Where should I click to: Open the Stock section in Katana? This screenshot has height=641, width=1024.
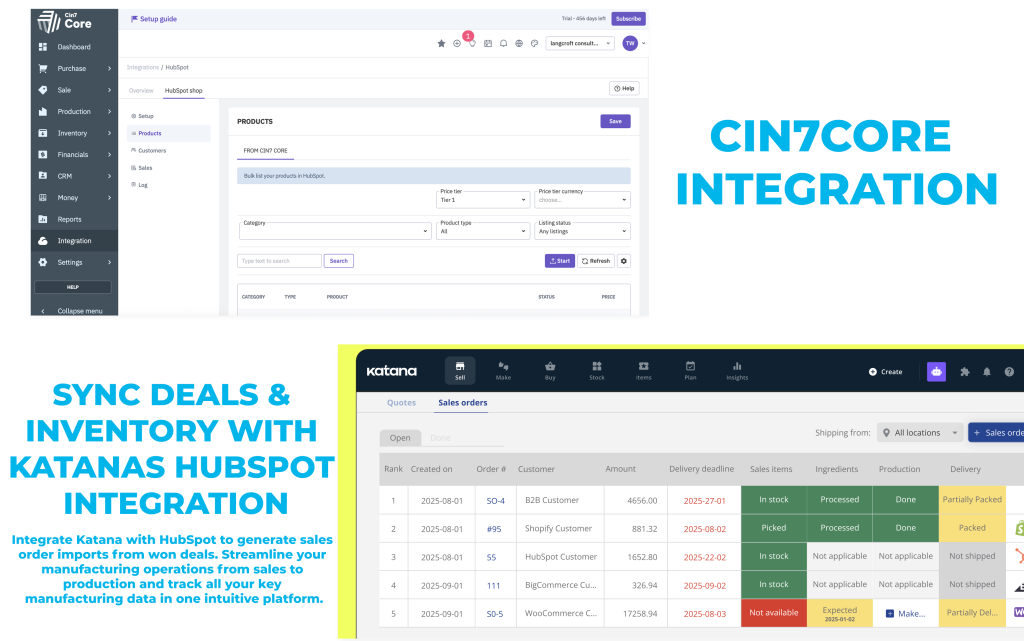click(x=597, y=370)
